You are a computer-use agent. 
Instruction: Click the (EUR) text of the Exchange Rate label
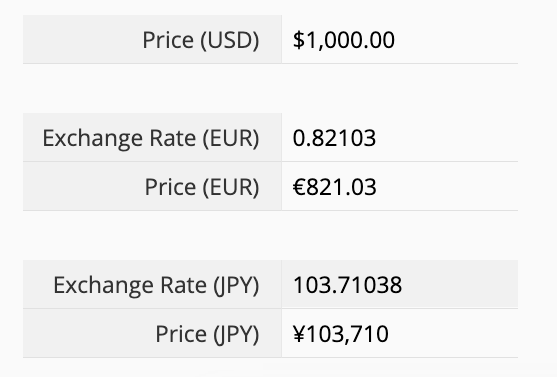(231, 138)
